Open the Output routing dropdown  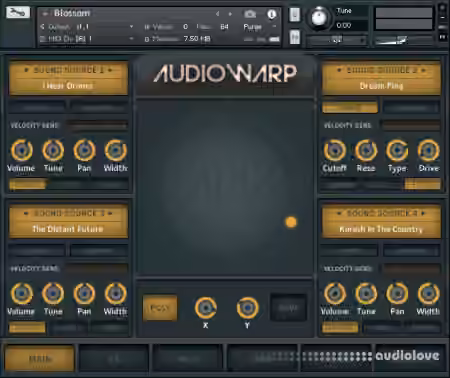(x=87, y=27)
